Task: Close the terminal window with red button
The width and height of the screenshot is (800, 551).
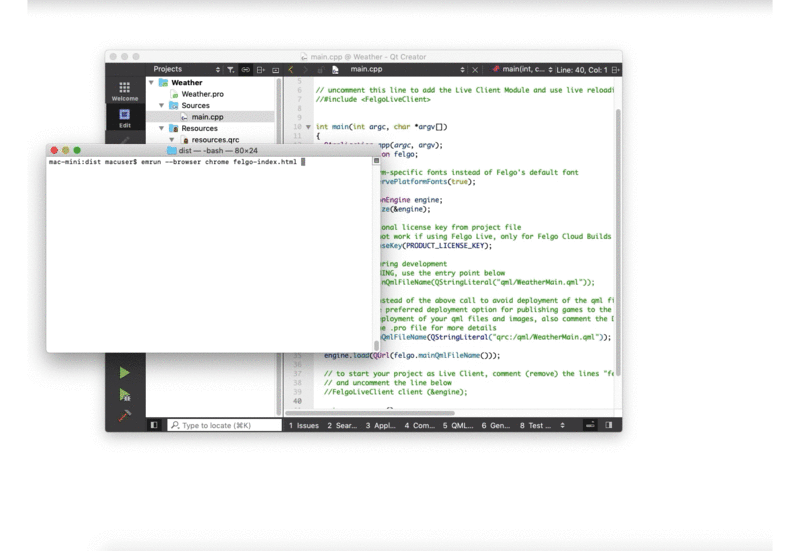Action: click(54, 150)
